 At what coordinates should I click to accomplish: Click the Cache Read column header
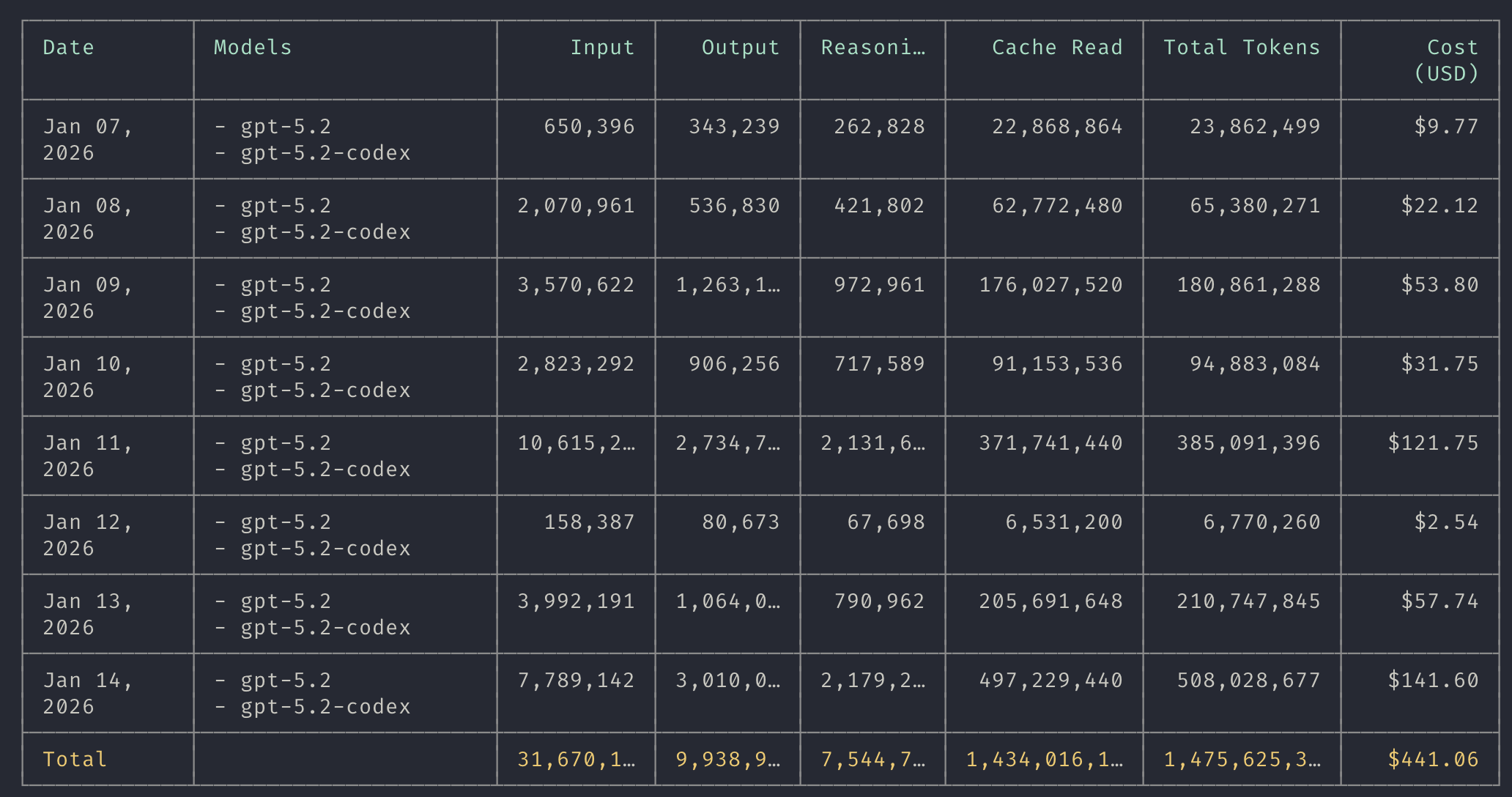[1056, 48]
